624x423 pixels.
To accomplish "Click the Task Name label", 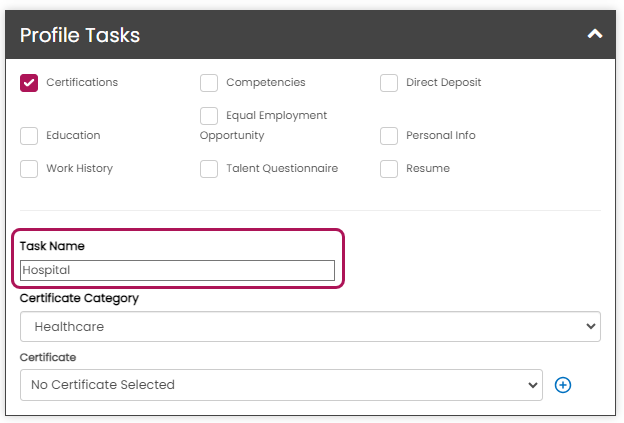I will click(x=52, y=246).
